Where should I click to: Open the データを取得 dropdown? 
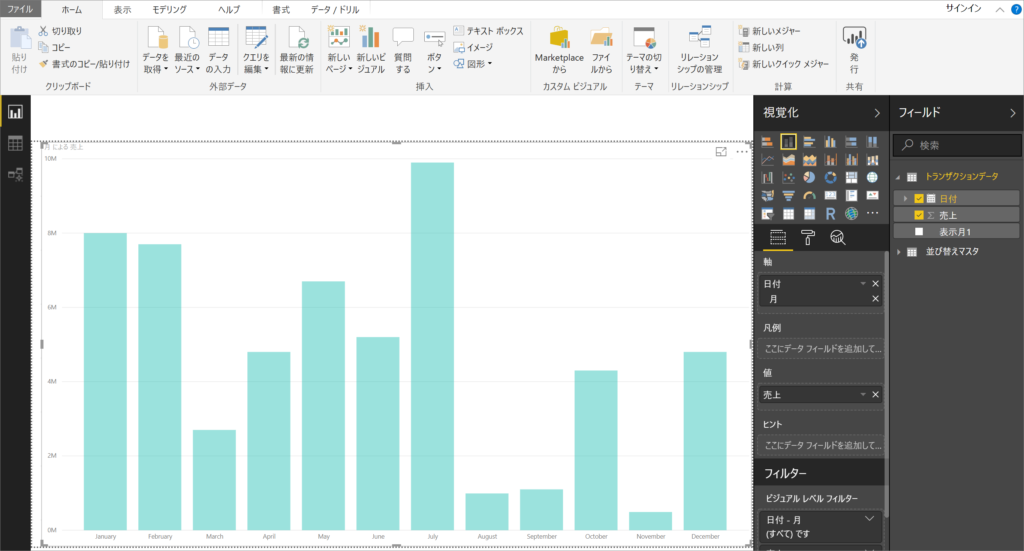tap(155, 51)
